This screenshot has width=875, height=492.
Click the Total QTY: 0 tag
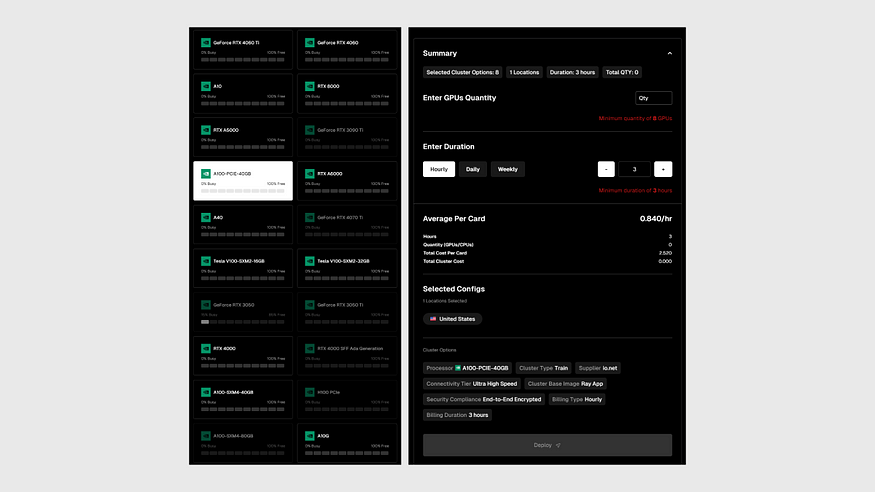click(x=622, y=73)
